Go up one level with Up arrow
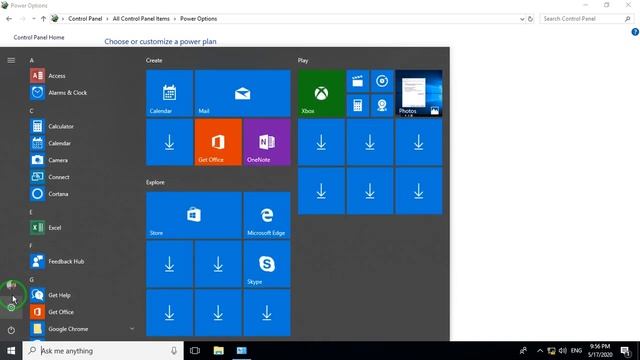640x360 pixels. pyautogui.click(x=43, y=19)
